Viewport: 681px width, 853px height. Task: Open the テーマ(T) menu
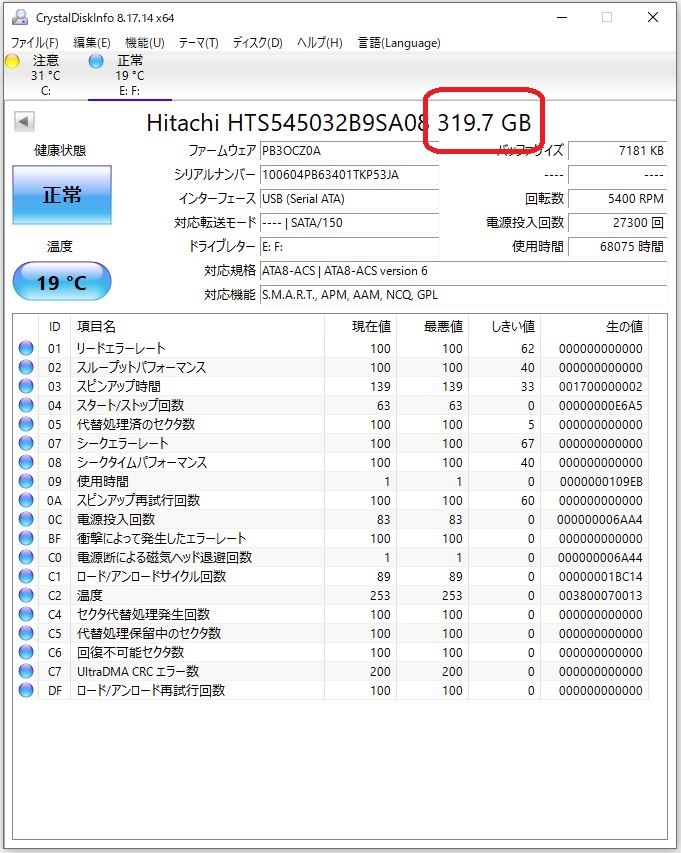199,42
